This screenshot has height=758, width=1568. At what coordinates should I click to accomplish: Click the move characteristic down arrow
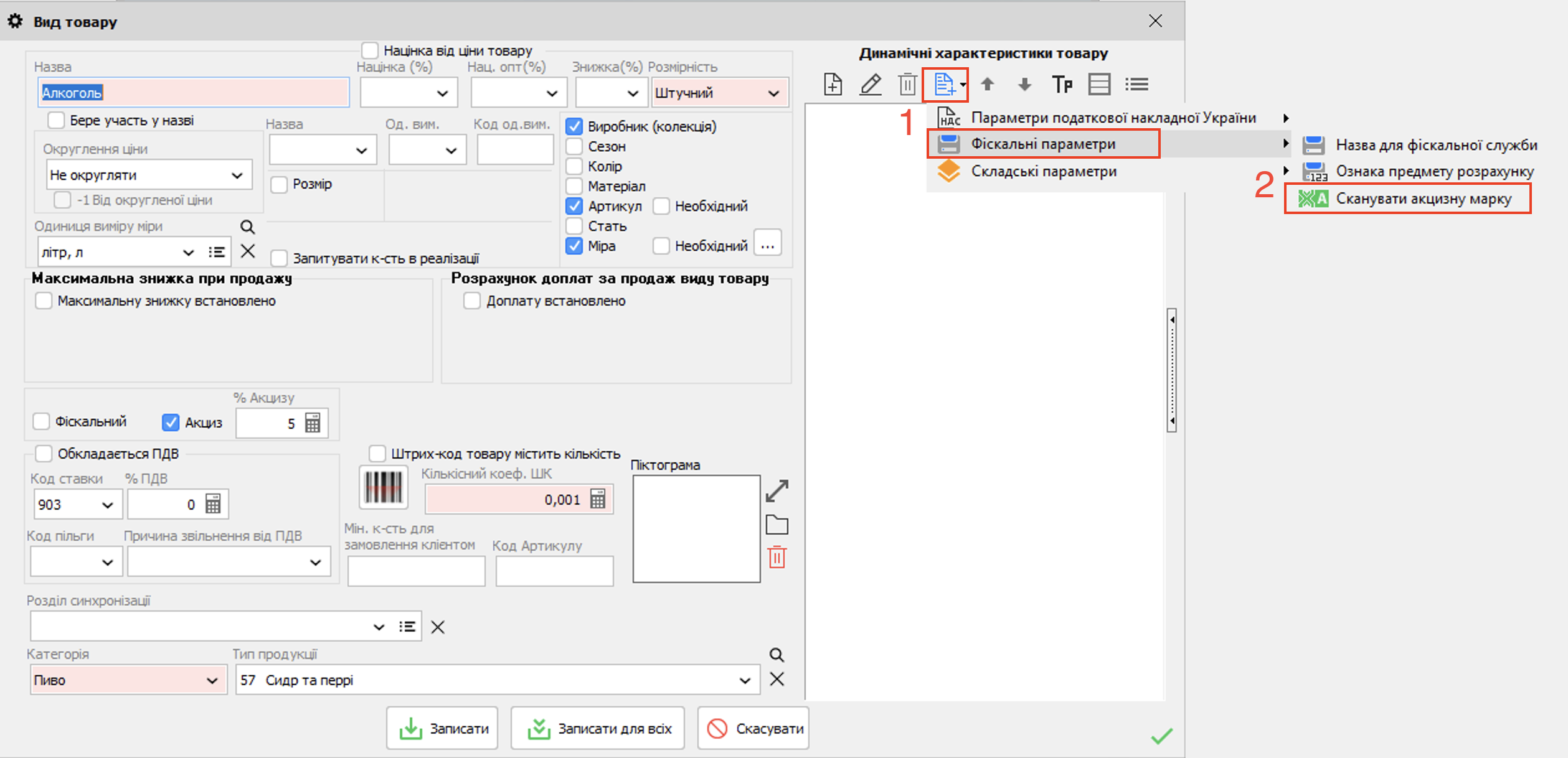point(1024,84)
